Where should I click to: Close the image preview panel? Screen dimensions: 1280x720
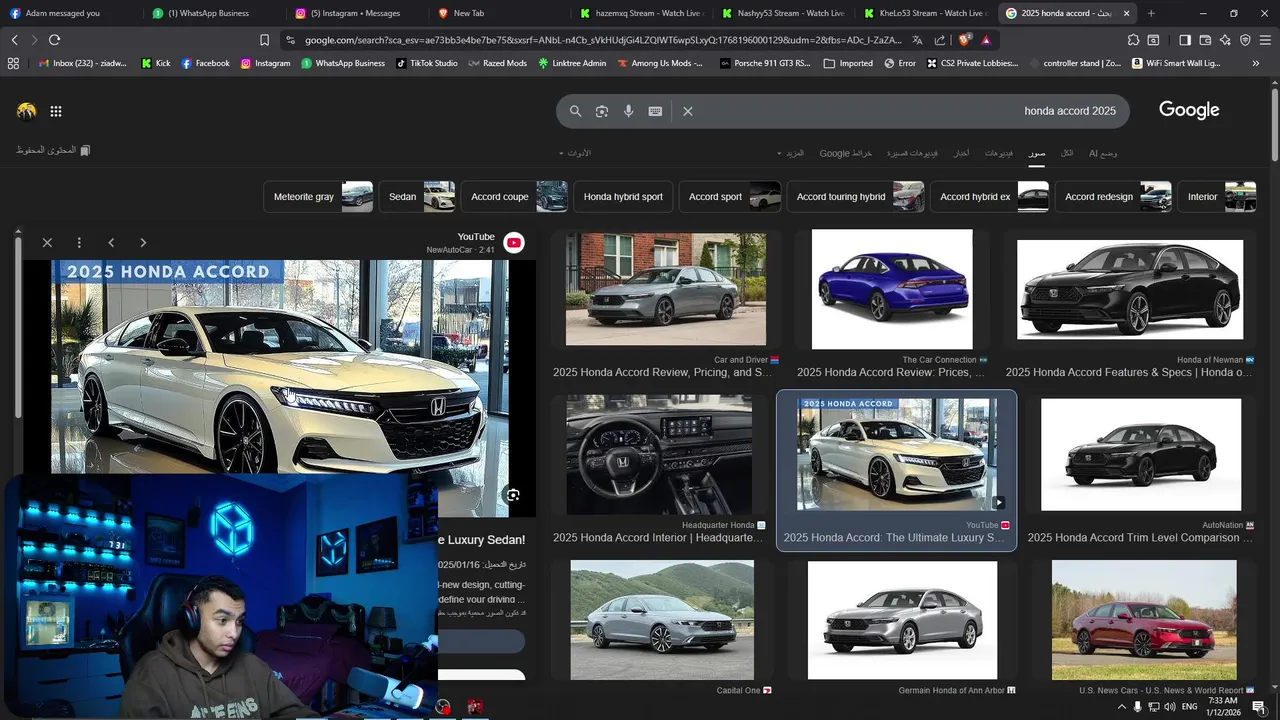[x=47, y=242]
